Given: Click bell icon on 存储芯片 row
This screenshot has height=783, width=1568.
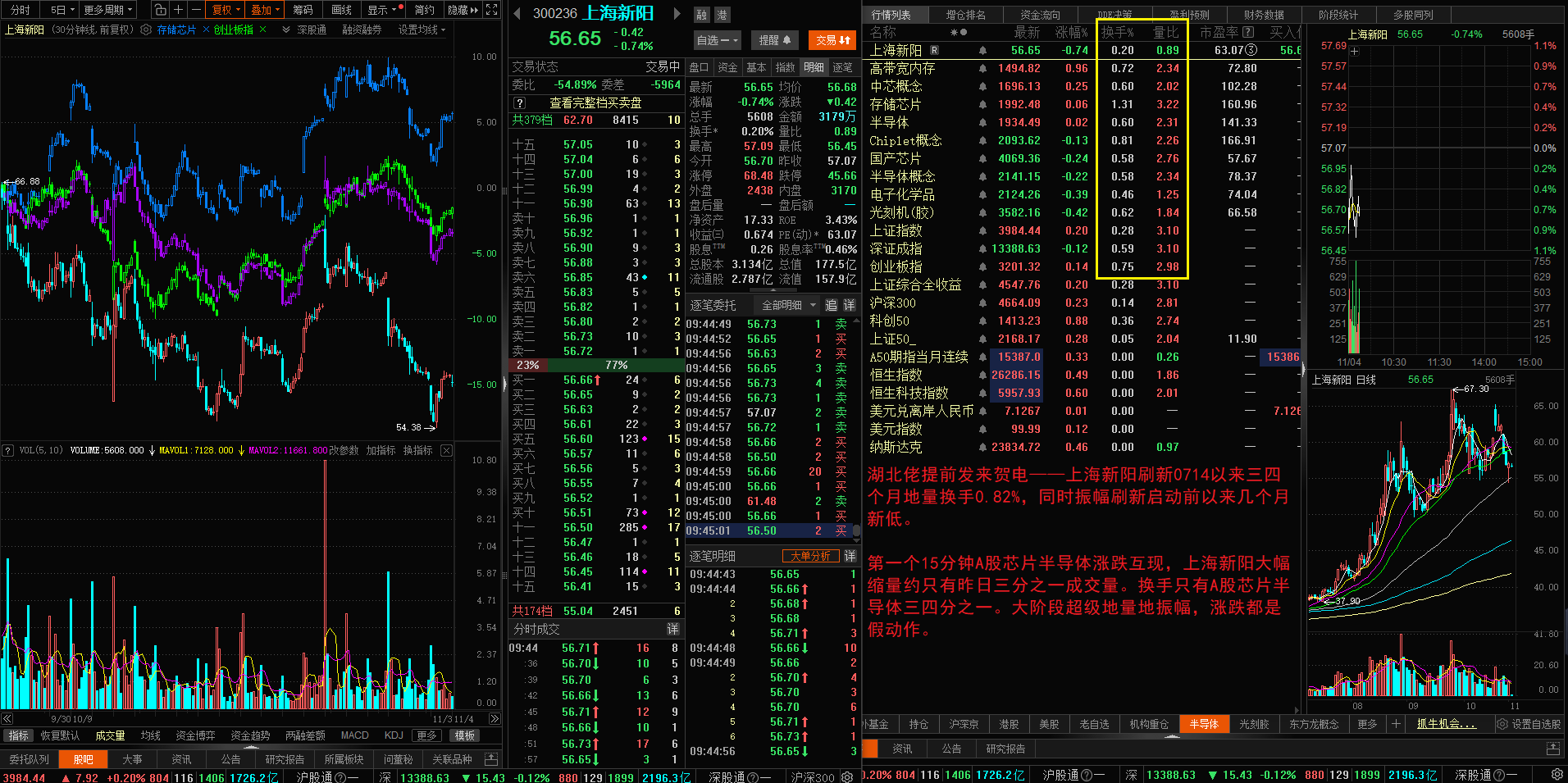Looking at the screenshot, I should click(x=982, y=104).
